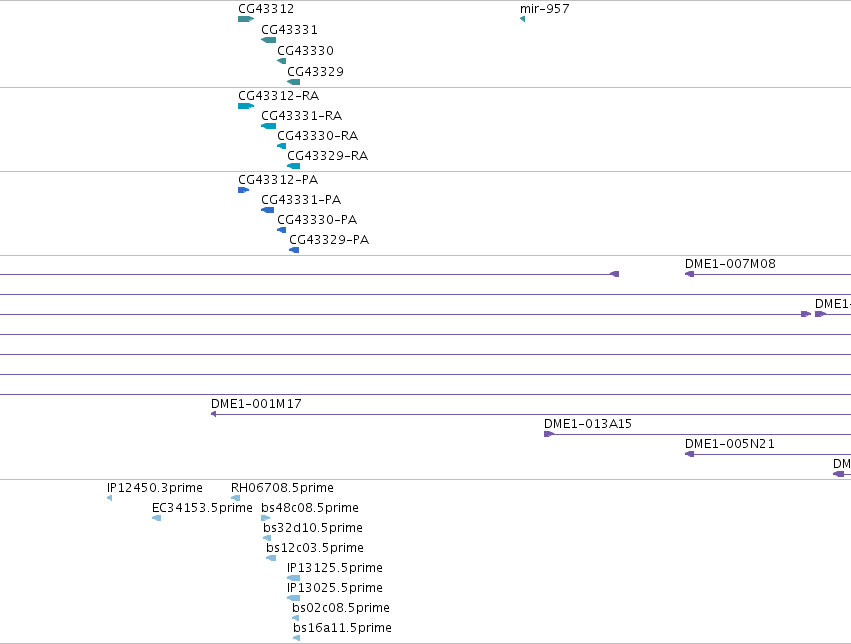
Task: Select the CG43331-PA protein glyph
Action: (x=268, y=210)
